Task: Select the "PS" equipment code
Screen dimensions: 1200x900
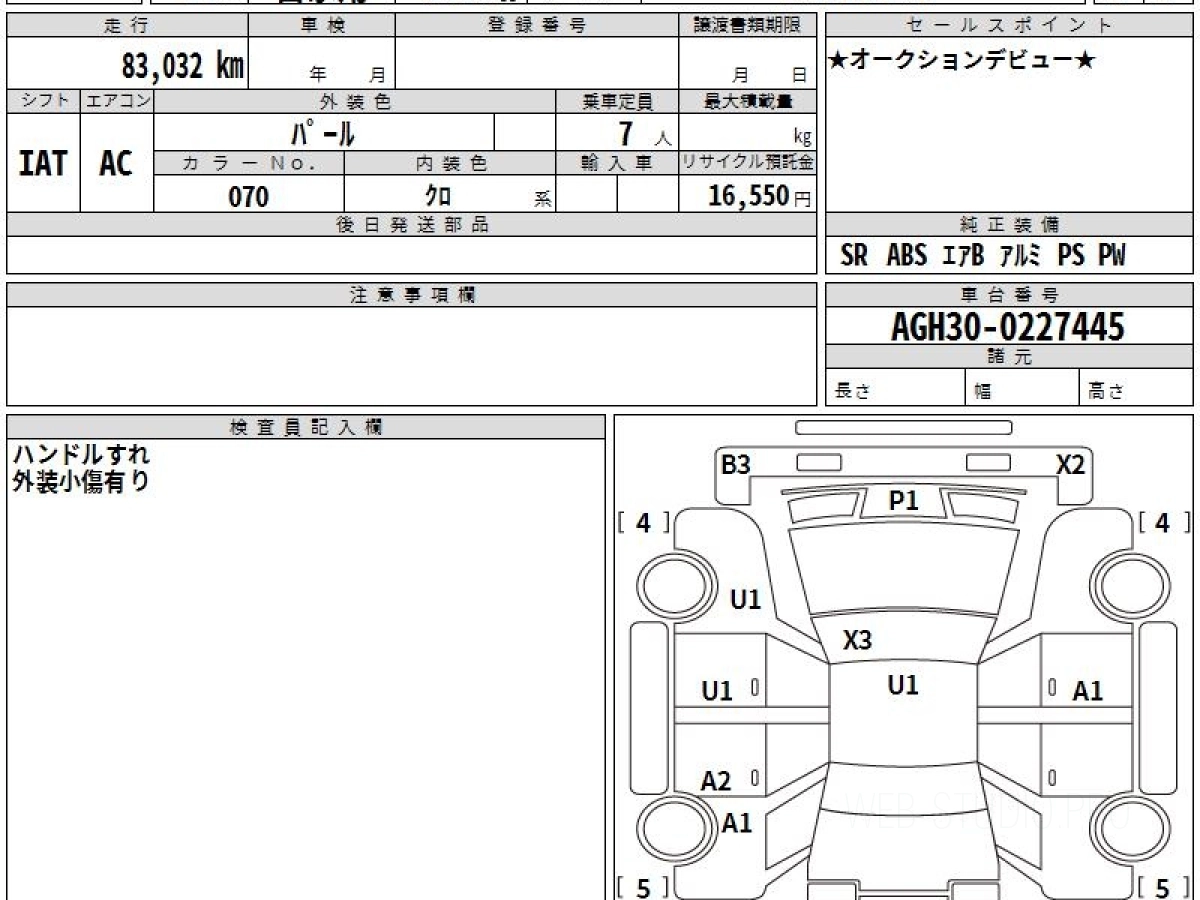Action: (x=1071, y=256)
